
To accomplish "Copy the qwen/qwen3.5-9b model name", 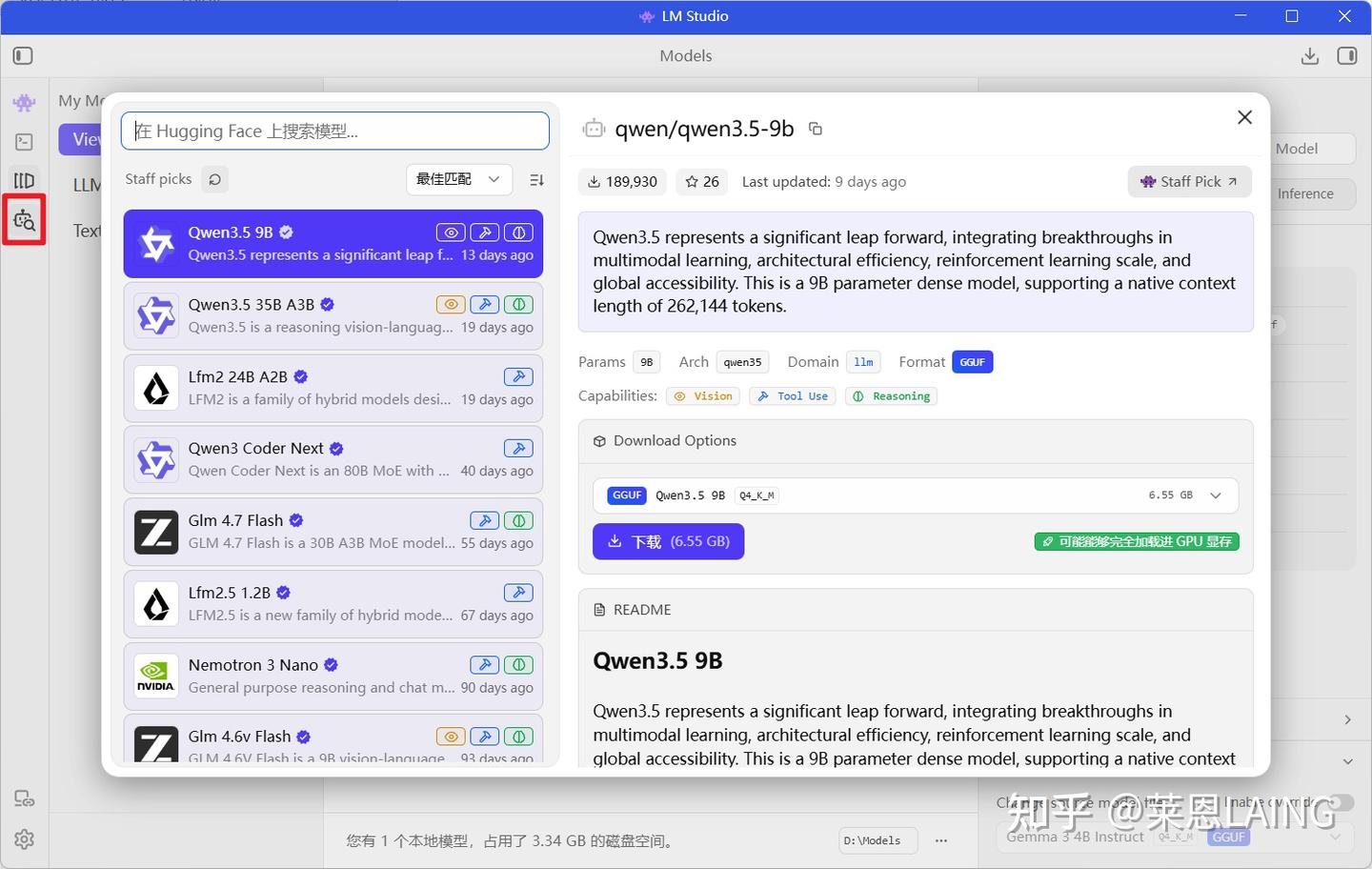I will click(x=816, y=129).
